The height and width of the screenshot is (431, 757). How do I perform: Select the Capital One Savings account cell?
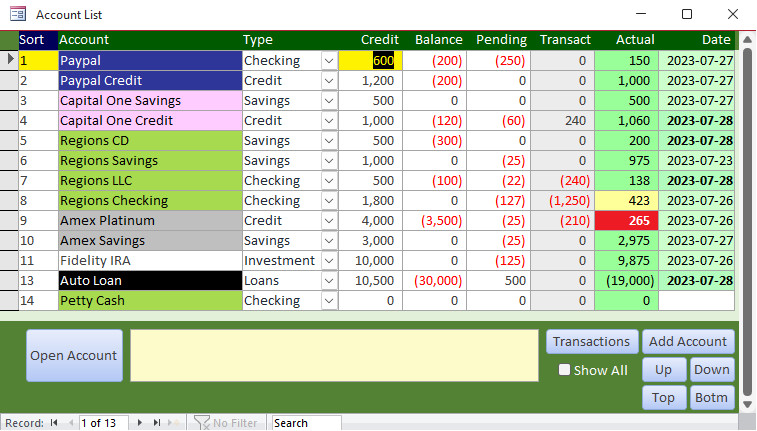[150, 101]
